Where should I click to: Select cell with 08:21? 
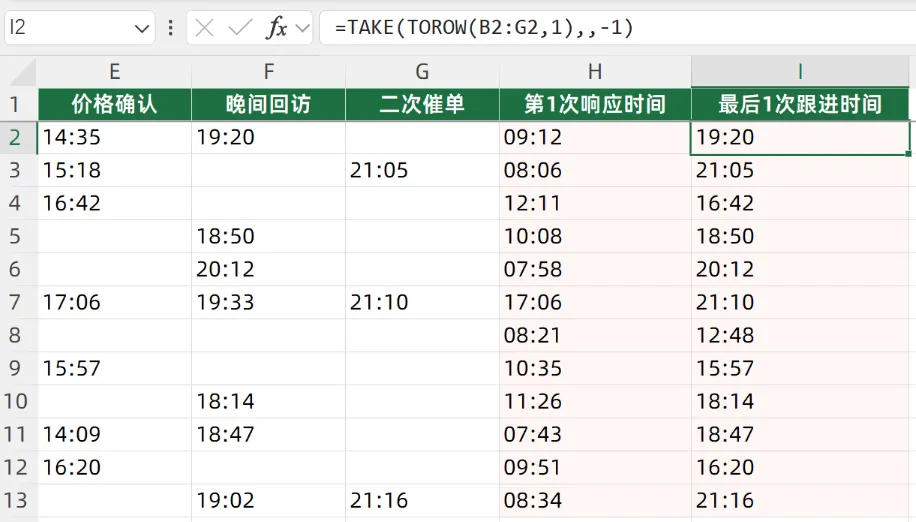click(x=595, y=336)
